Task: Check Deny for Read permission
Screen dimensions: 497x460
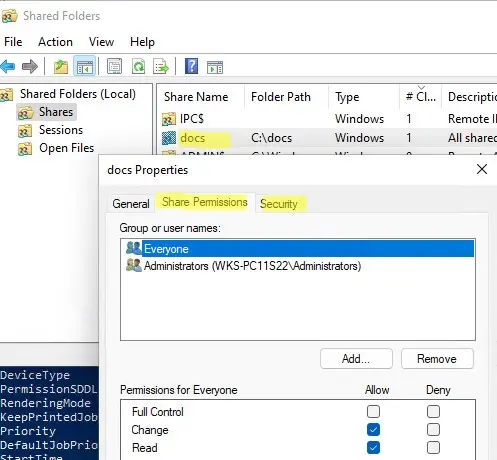Action: pyautogui.click(x=433, y=447)
